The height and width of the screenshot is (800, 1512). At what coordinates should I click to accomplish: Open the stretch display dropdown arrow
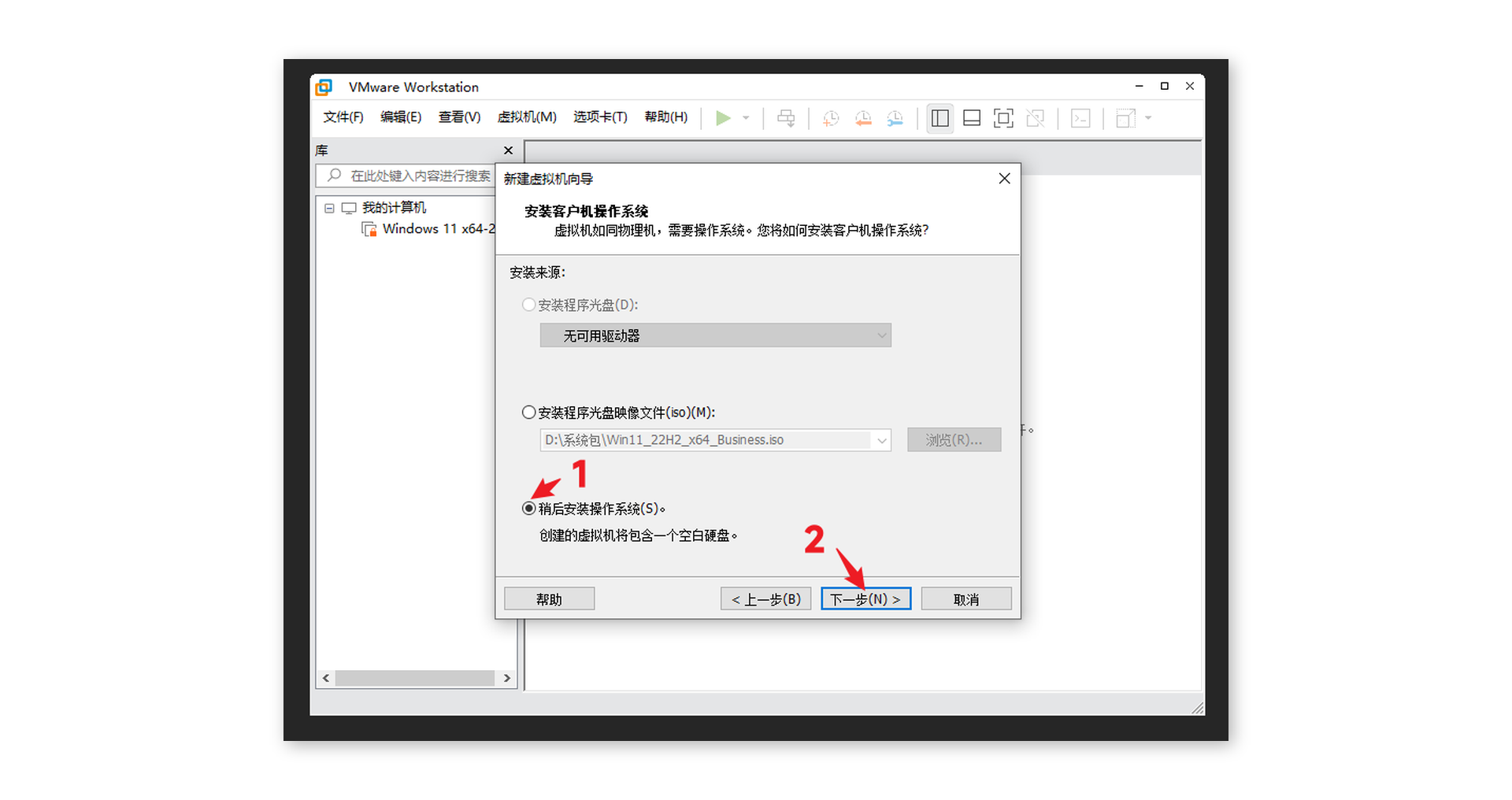coord(1148,118)
